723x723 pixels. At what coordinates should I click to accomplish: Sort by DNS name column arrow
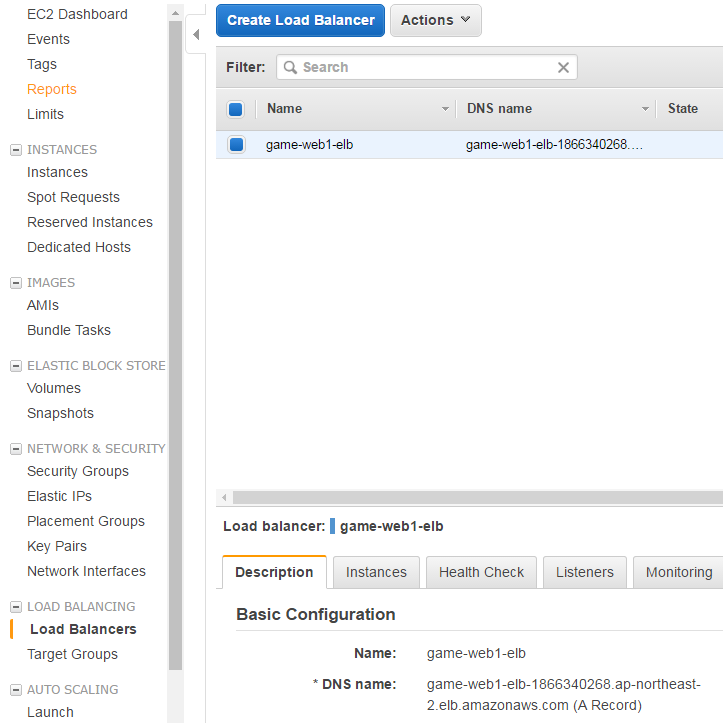pyautogui.click(x=645, y=109)
